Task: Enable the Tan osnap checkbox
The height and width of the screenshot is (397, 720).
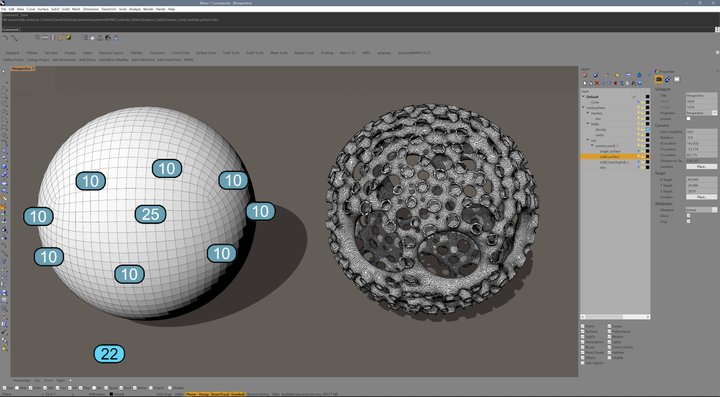Action: pos(94,388)
